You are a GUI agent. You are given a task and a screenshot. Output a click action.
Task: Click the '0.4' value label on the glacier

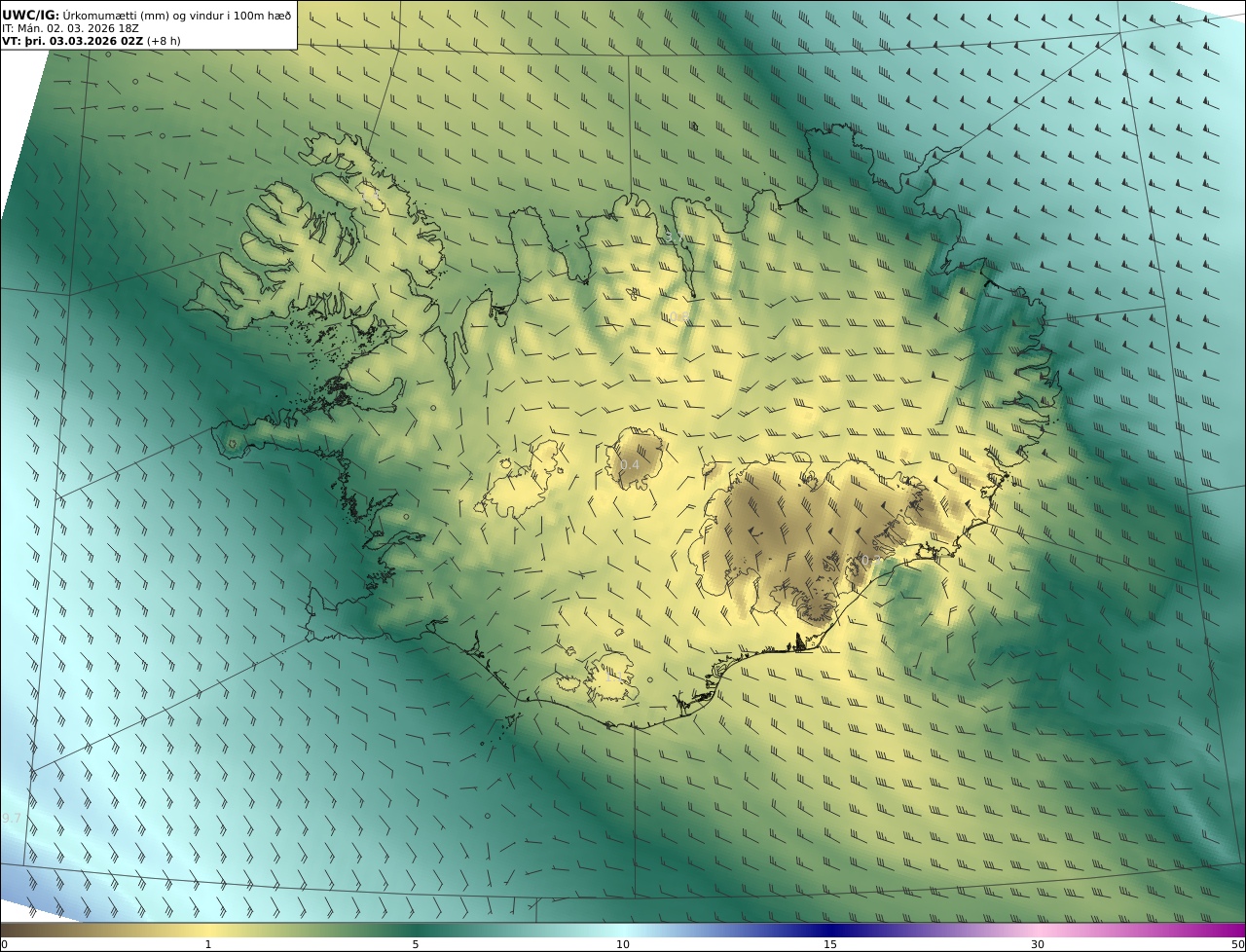(630, 465)
